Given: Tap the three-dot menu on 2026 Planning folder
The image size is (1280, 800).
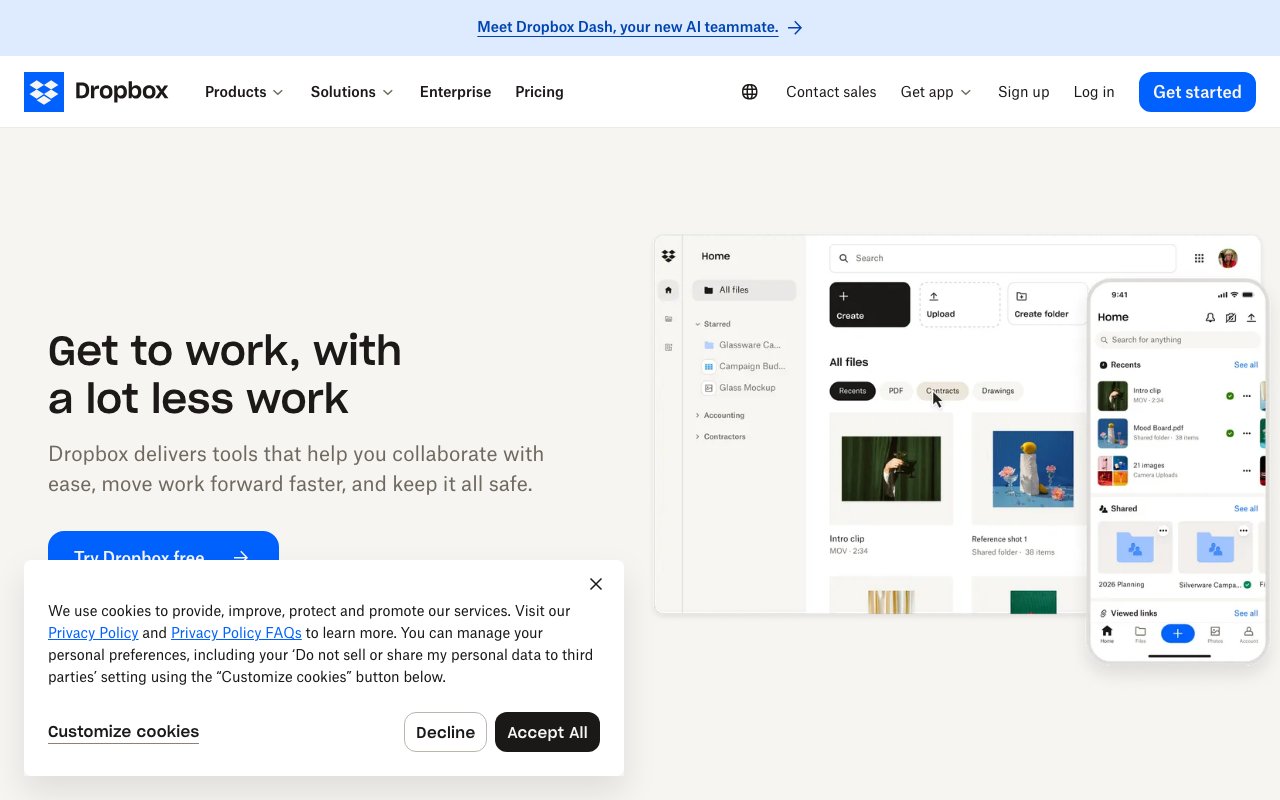Looking at the screenshot, I should [1163, 531].
